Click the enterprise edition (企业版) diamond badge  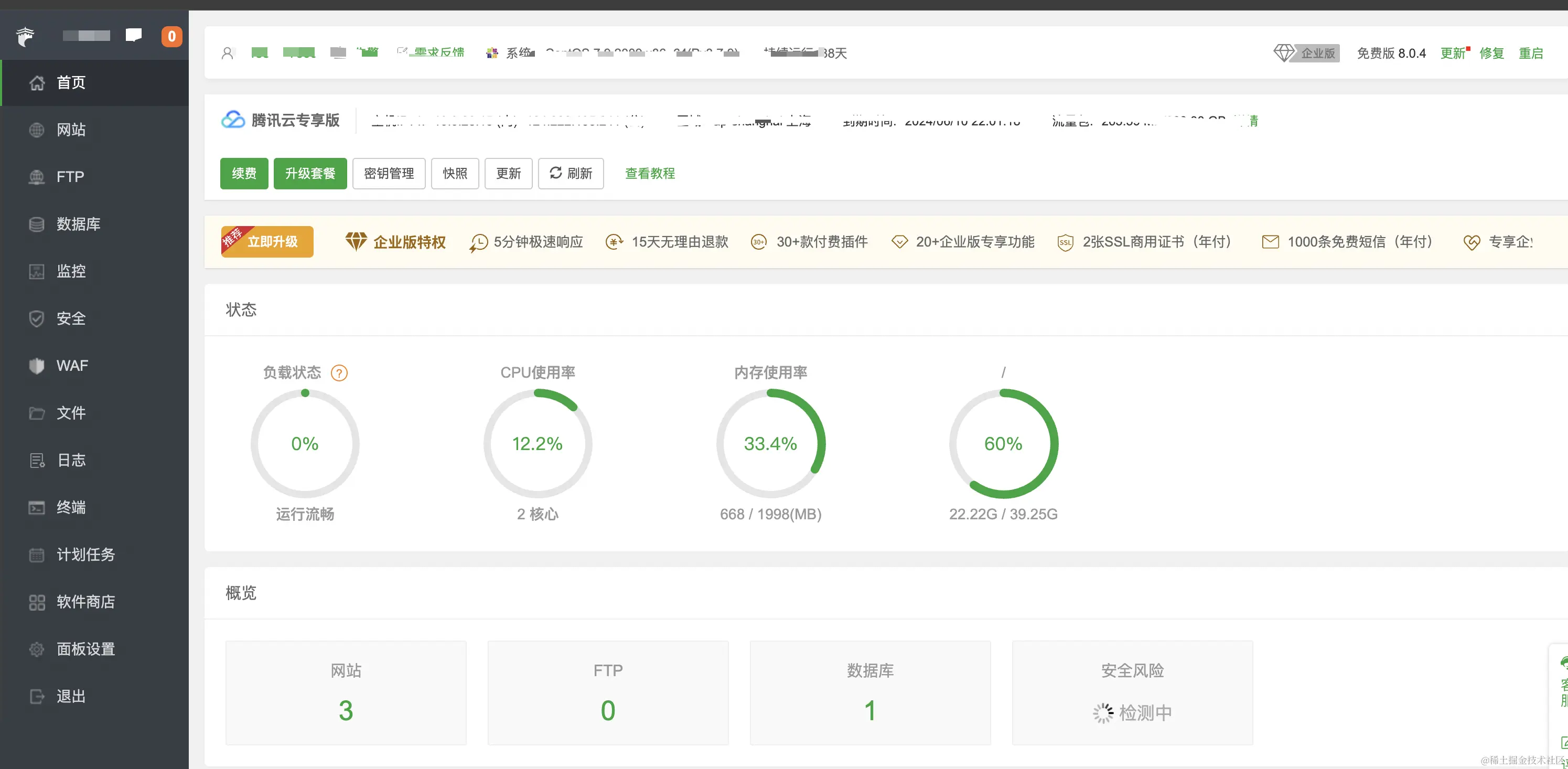(x=1306, y=54)
